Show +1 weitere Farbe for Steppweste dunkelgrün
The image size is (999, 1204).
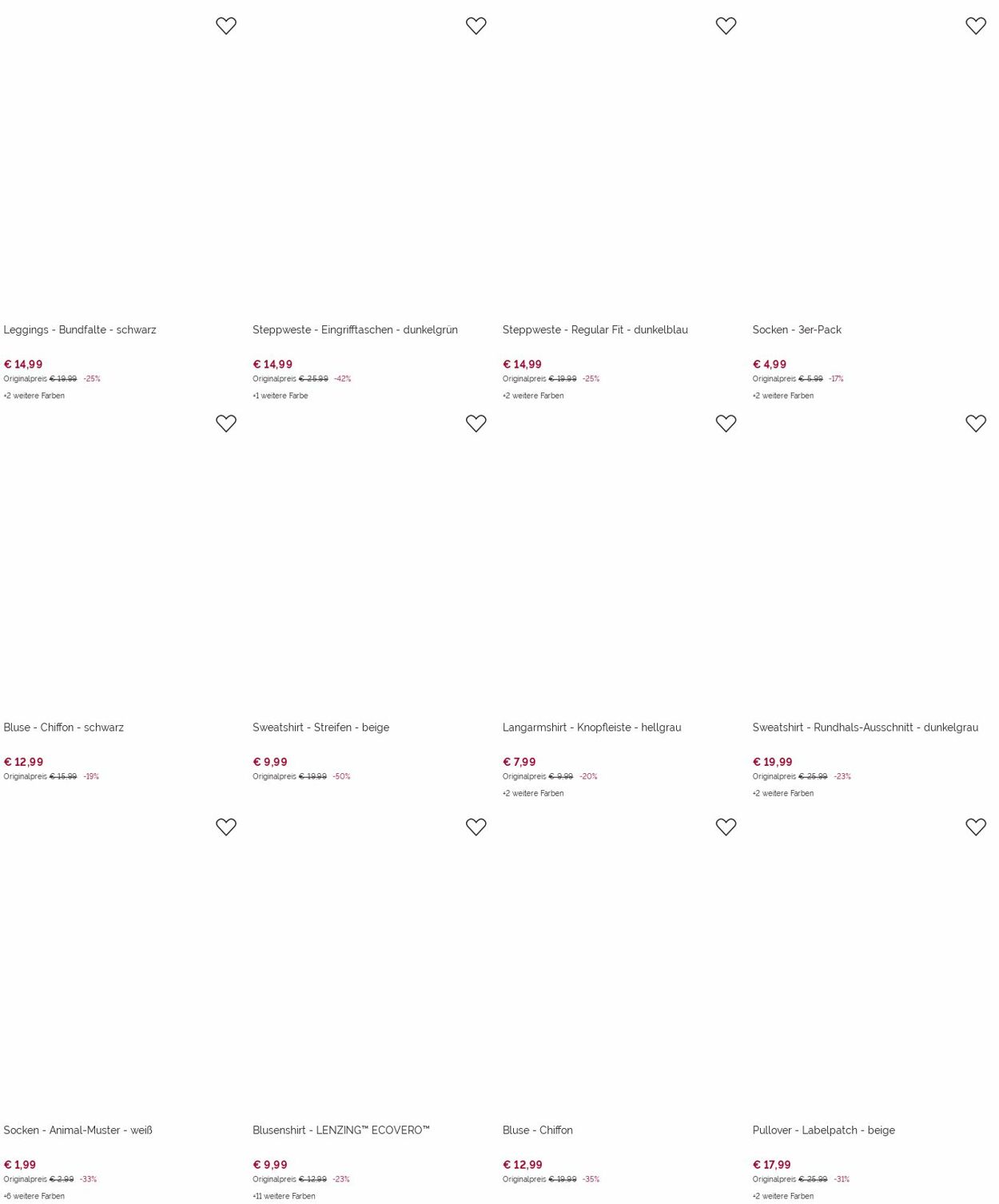[x=281, y=396]
